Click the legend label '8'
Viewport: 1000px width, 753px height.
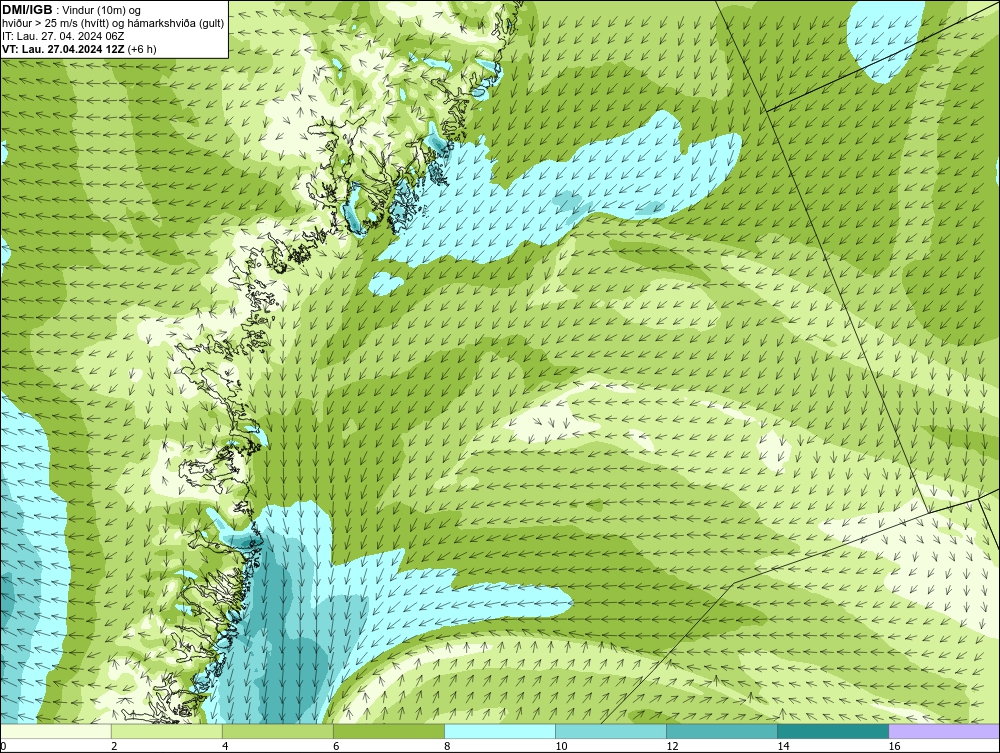click(x=446, y=746)
